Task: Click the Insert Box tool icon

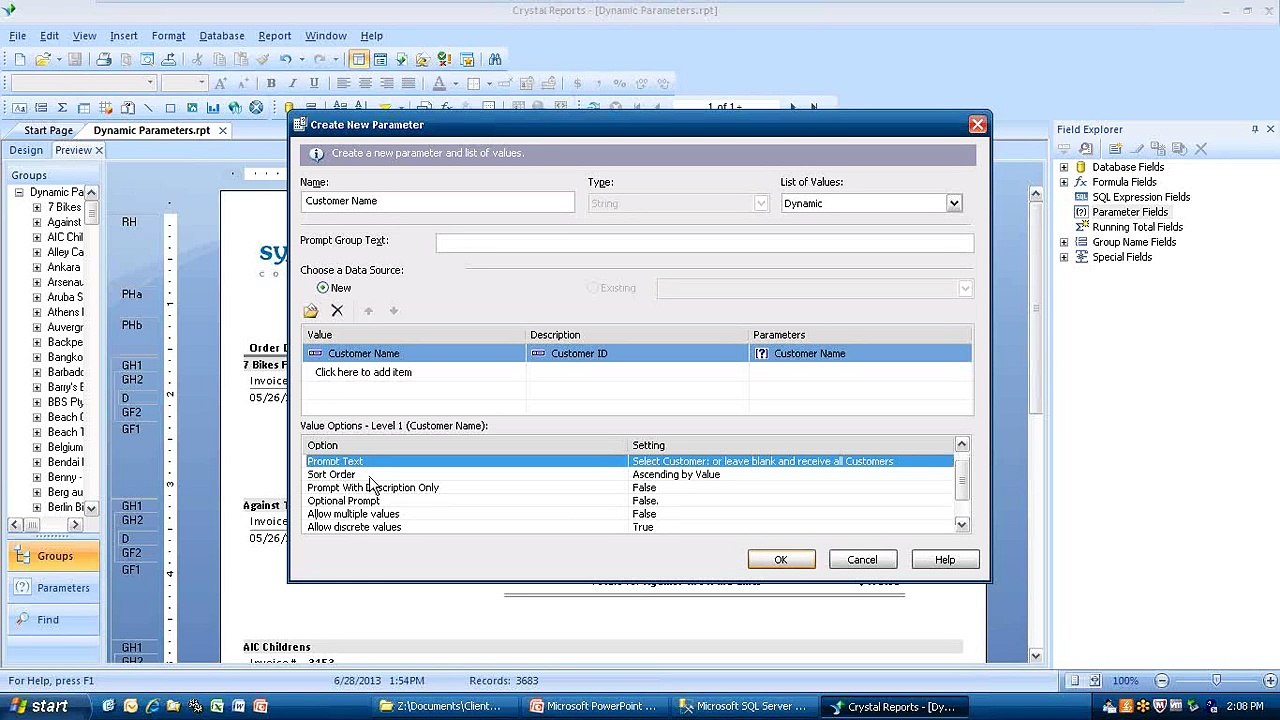Action: (x=170, y=107)
